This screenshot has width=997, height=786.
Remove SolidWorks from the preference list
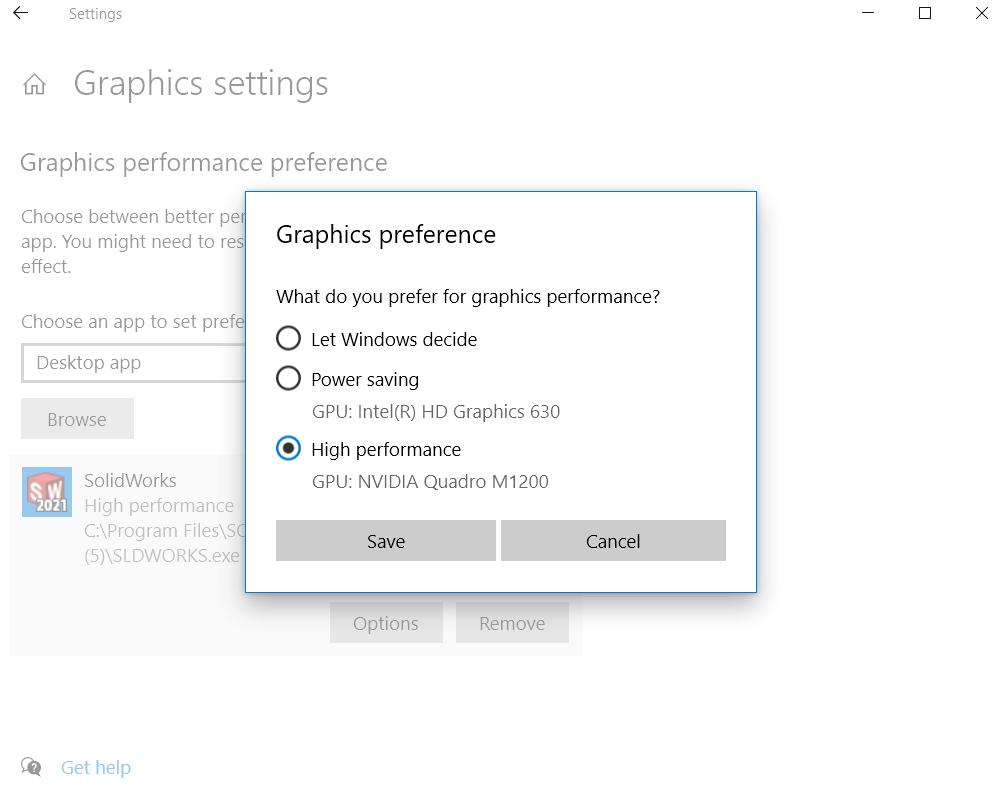(x=512, y=622)
